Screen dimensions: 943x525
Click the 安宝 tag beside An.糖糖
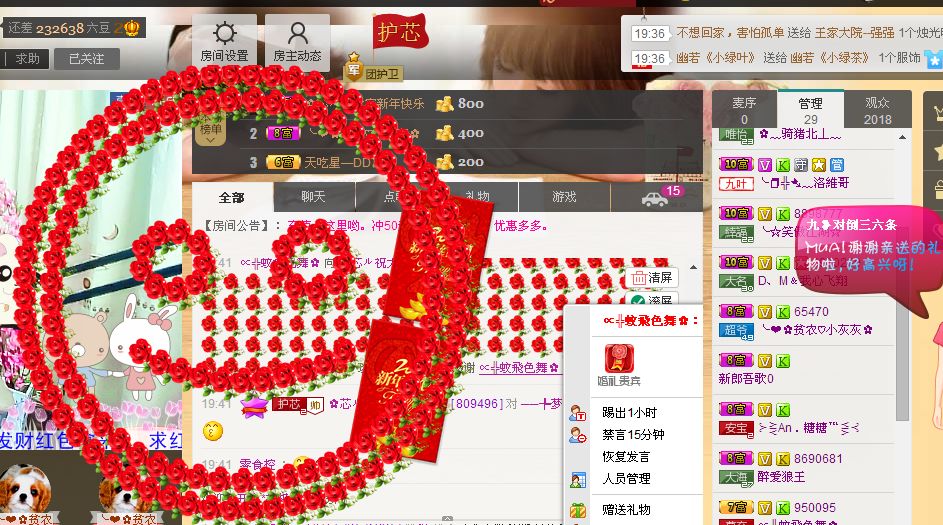[736, 428]
